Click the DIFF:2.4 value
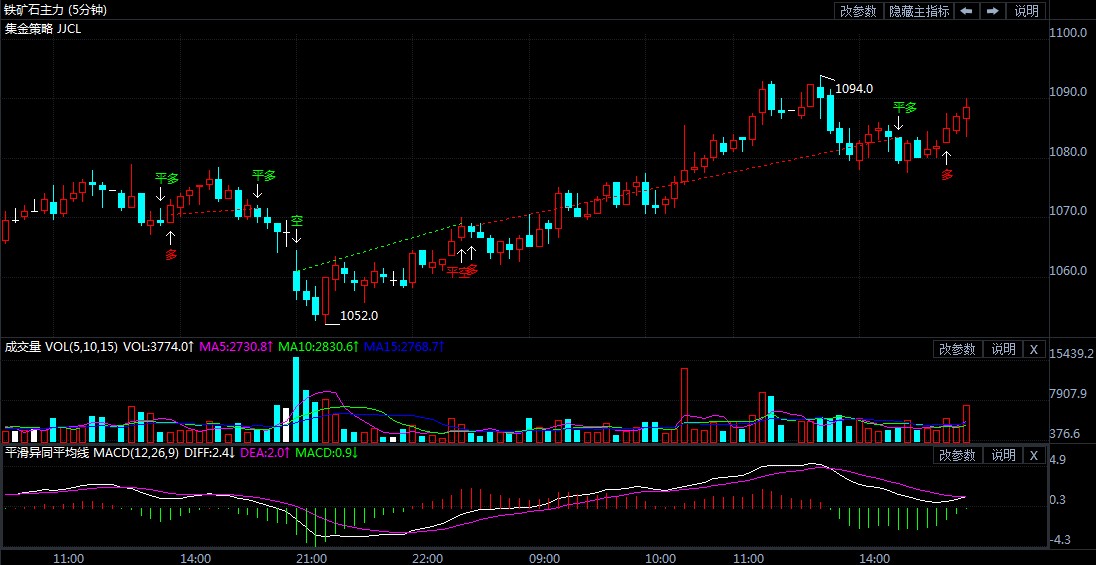This screenshot has width=1096, height=565. pyautogui.click(x=210, y=452)
